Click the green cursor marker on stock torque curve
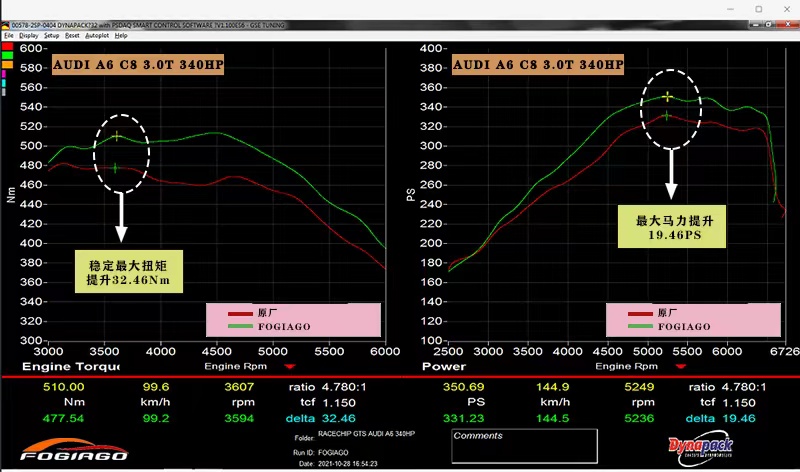 [115, 167]
